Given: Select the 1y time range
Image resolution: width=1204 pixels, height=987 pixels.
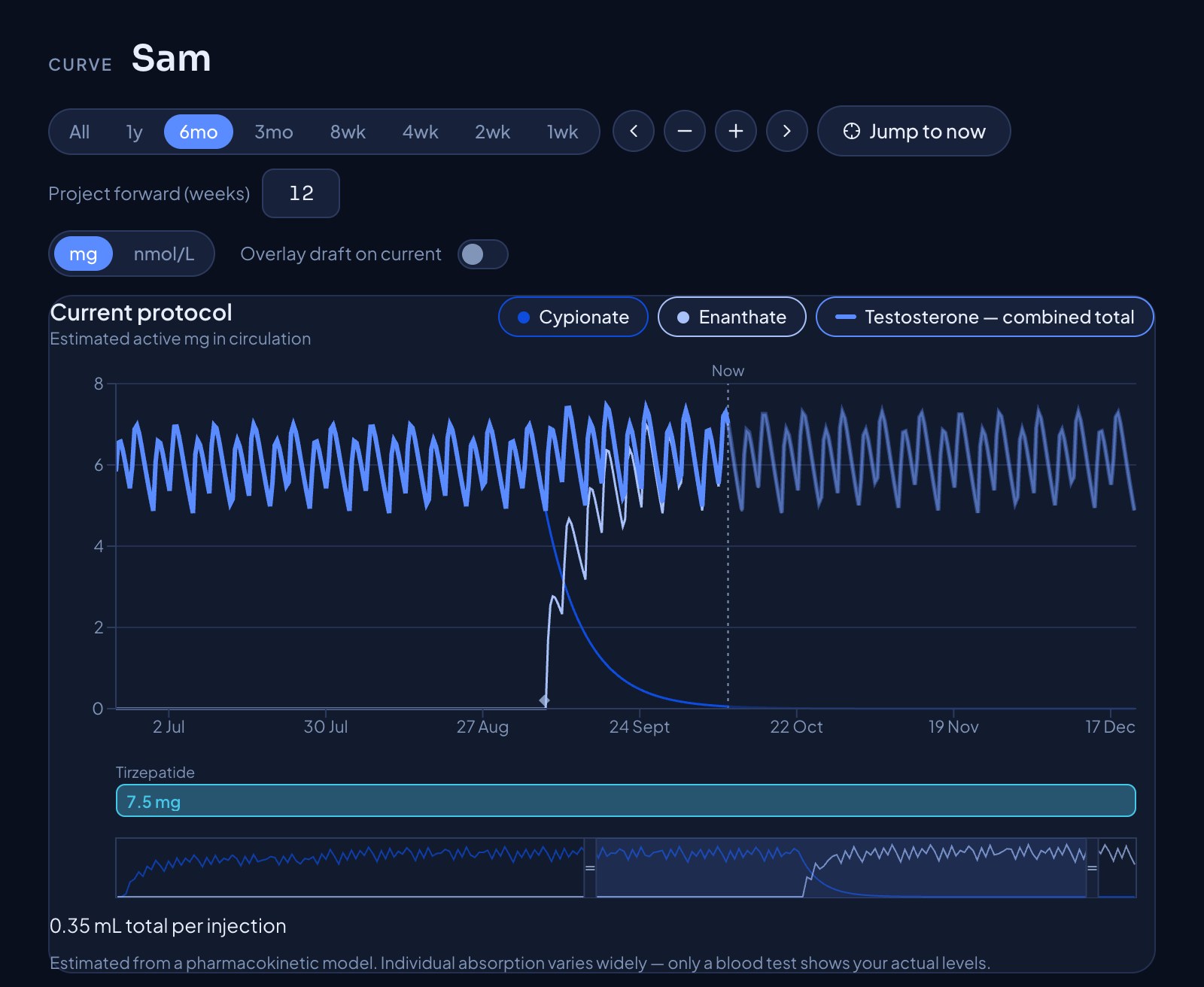Looking at the screenshot, I should pos(134,132).
